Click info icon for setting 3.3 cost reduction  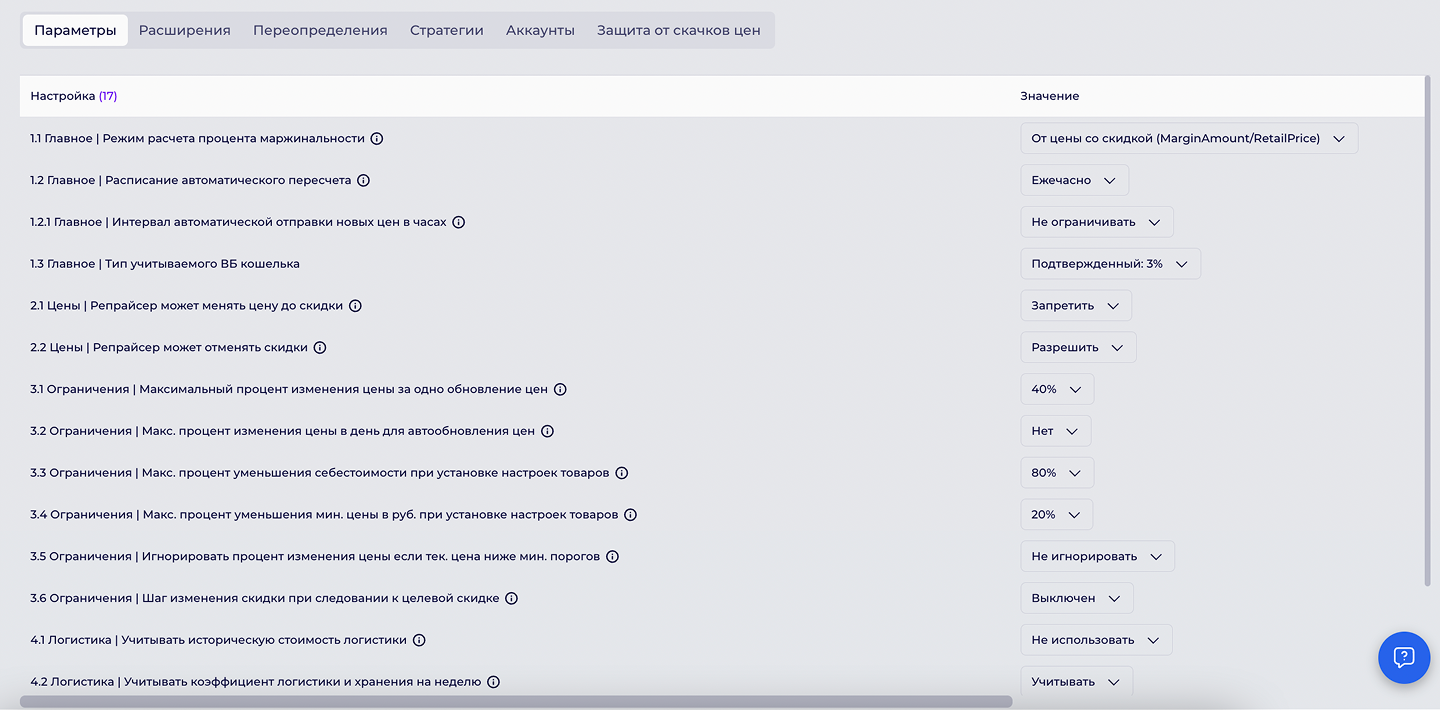point(621,473)
